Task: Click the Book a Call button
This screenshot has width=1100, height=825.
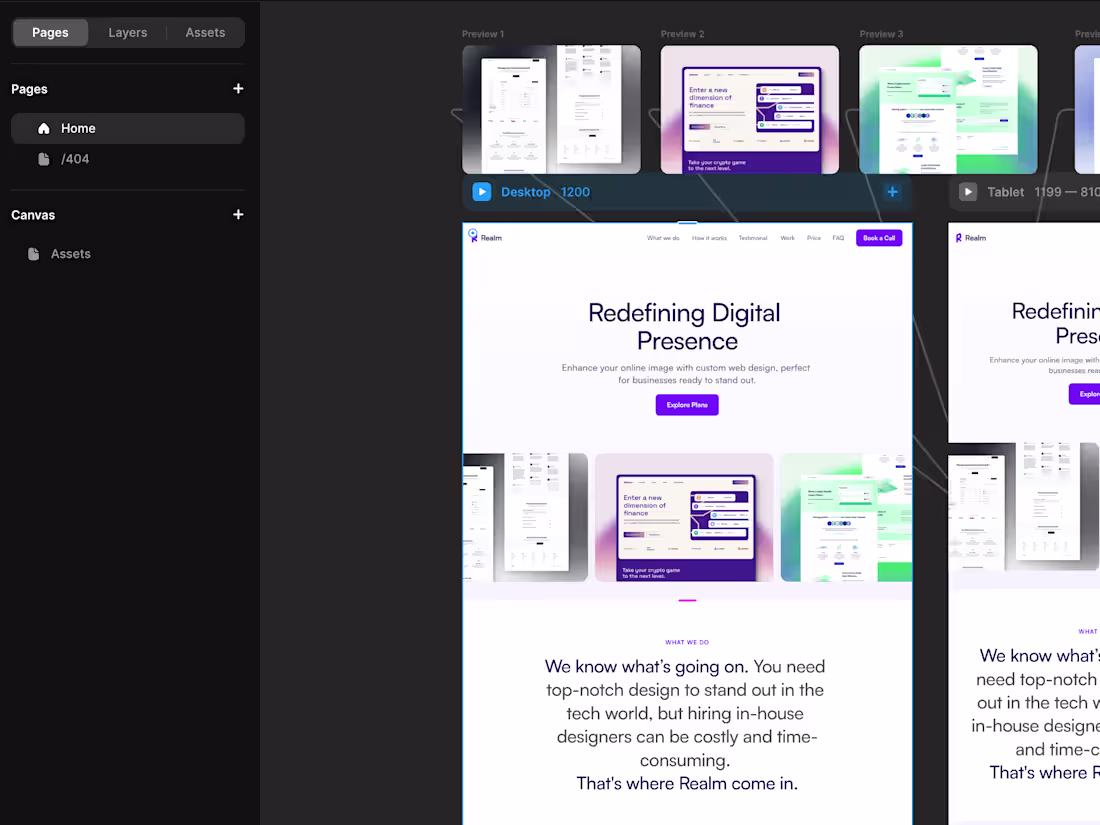Action: pyautogui.click(x=878, y=237)
